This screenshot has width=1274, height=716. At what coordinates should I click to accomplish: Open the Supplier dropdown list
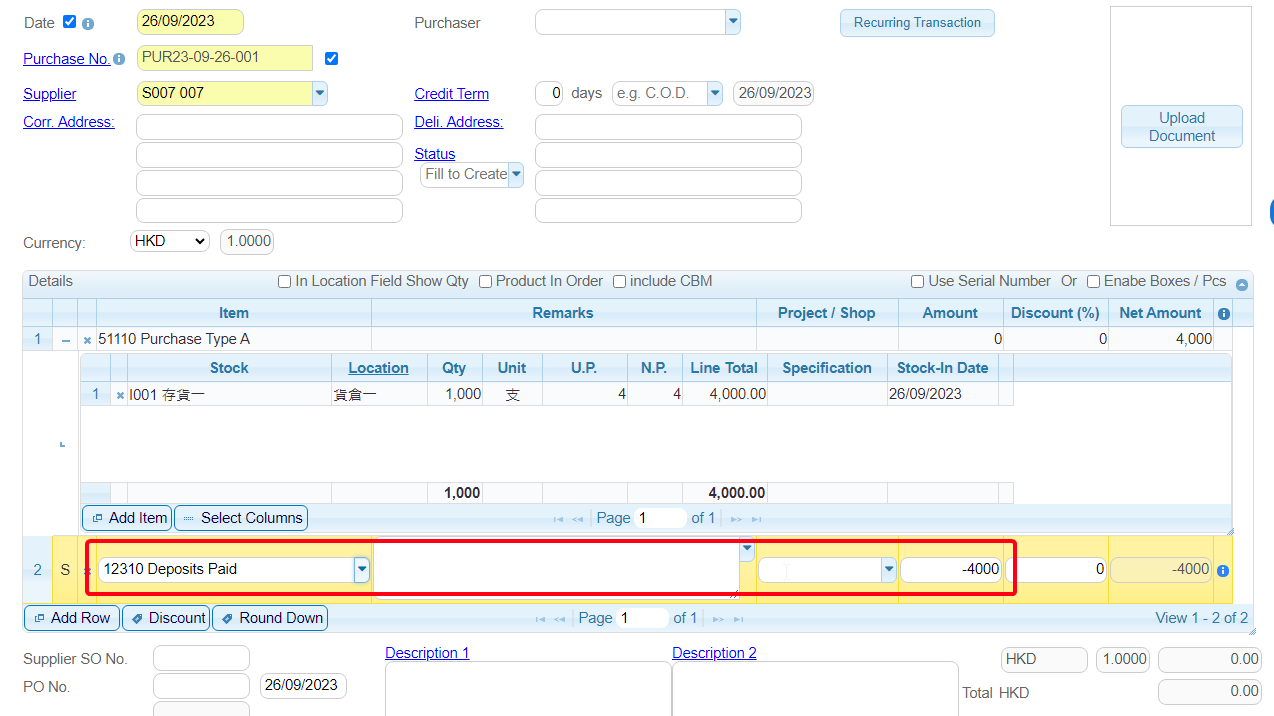click(319, 93)
